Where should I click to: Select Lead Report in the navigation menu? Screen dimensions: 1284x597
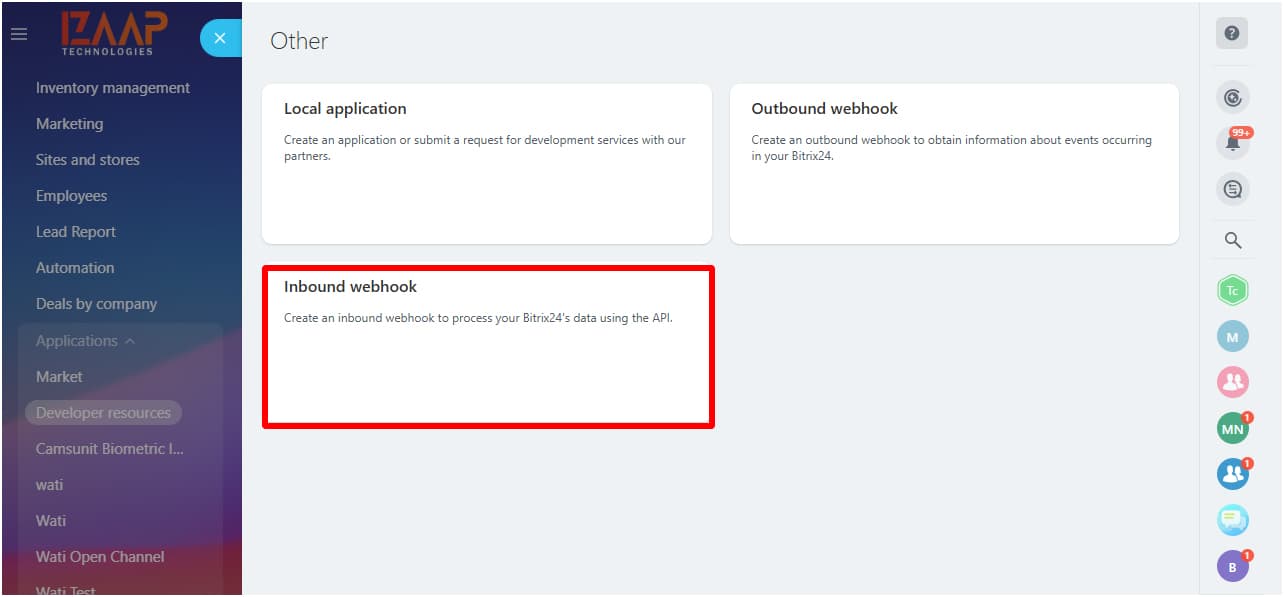76,231
